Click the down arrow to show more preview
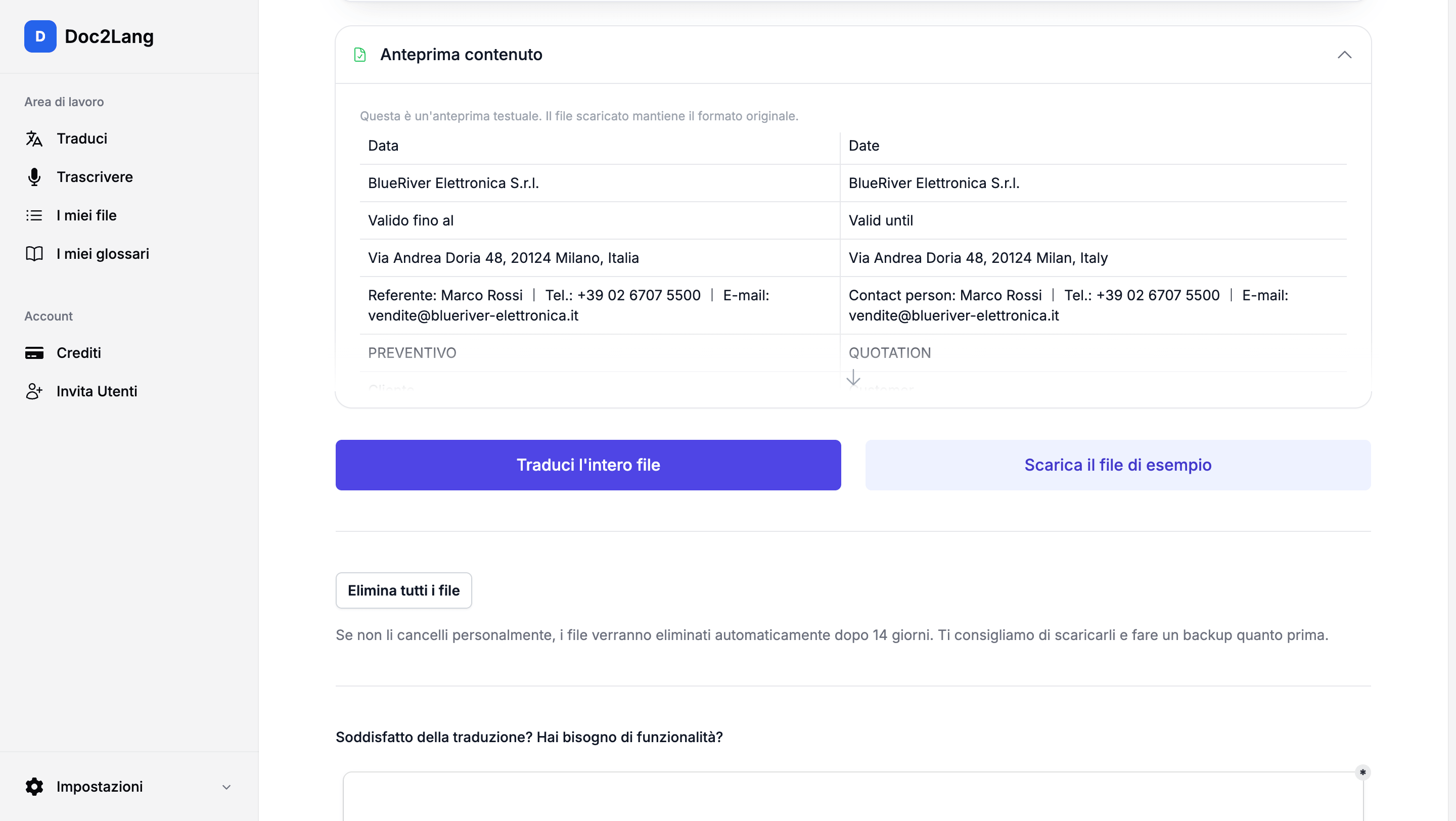Viewport: 1456px width, 821px height. click(853, 378)
